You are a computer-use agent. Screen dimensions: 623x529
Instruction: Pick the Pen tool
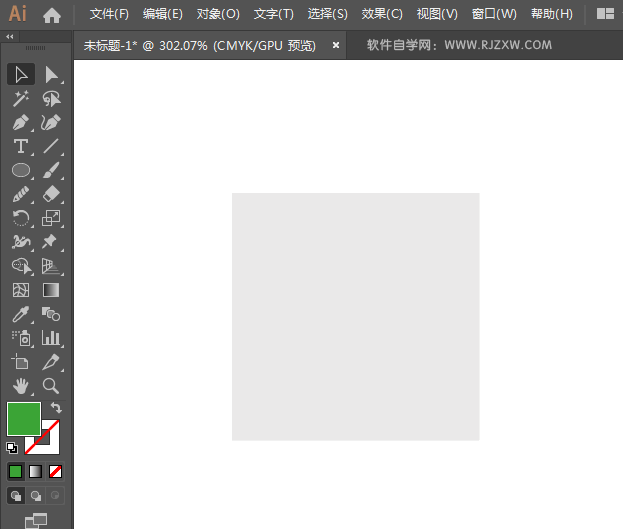20,122
